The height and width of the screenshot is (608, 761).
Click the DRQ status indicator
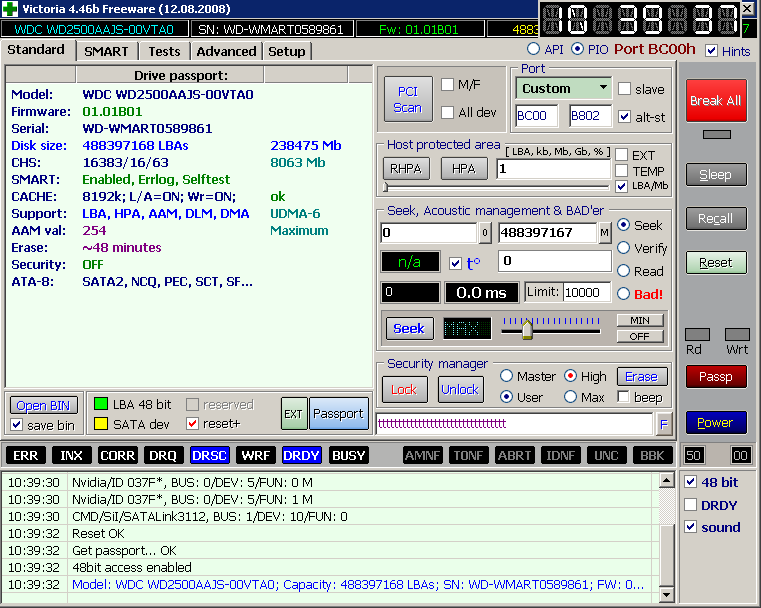(163, 456)
